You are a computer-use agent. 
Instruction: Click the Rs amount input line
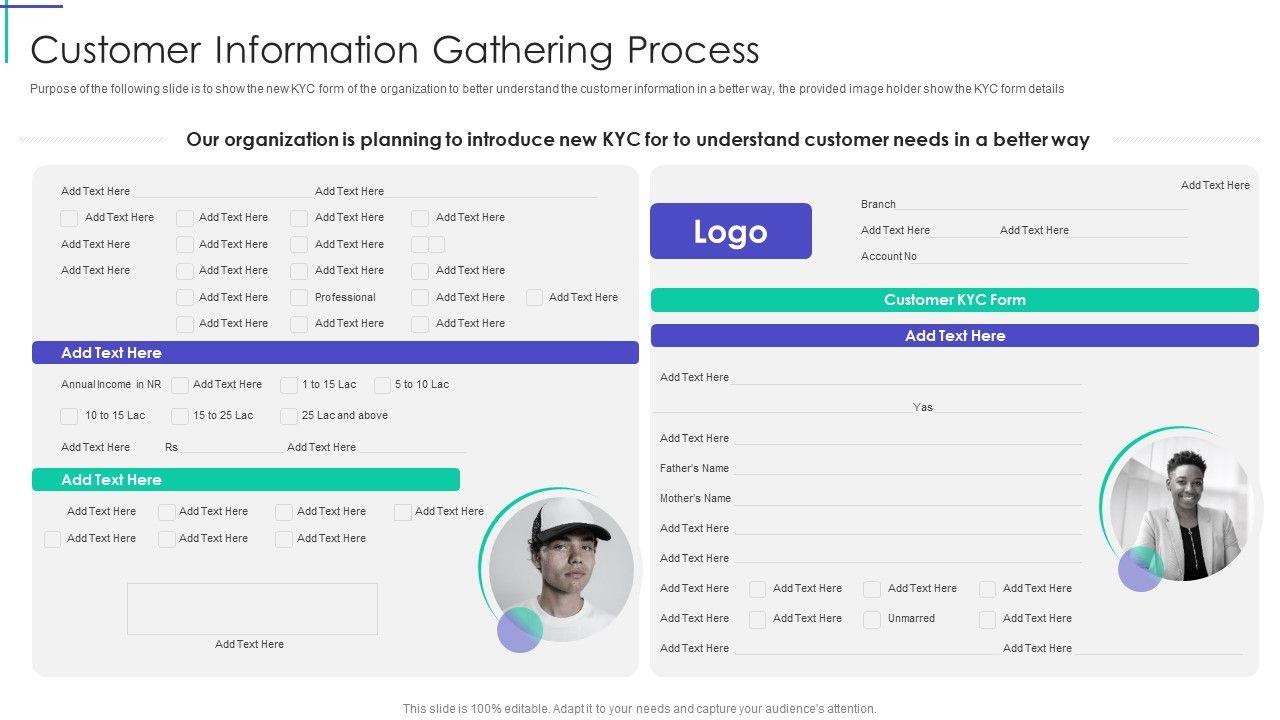point(231,449)
